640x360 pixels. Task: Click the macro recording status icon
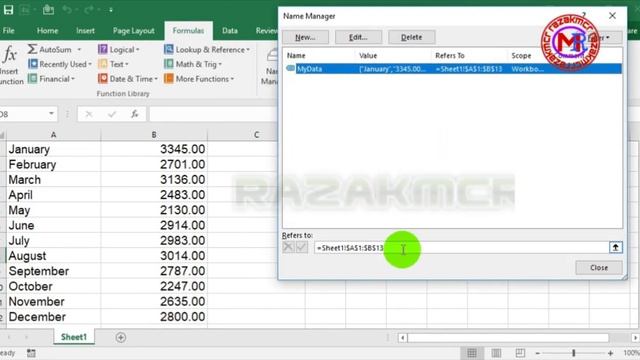tap(31, 353)
